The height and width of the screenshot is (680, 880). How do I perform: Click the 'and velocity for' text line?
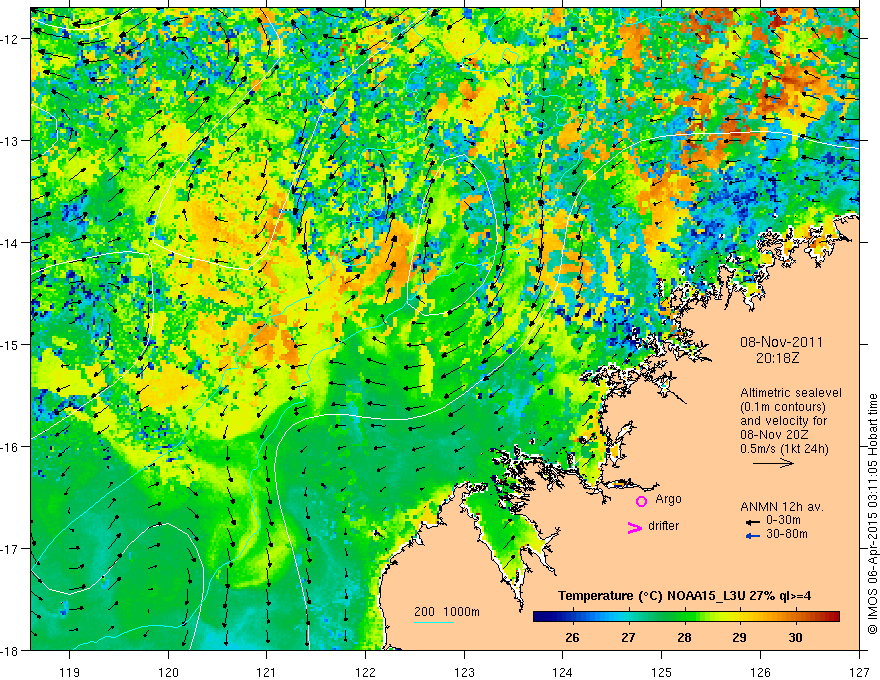click(x=783, y=421)
